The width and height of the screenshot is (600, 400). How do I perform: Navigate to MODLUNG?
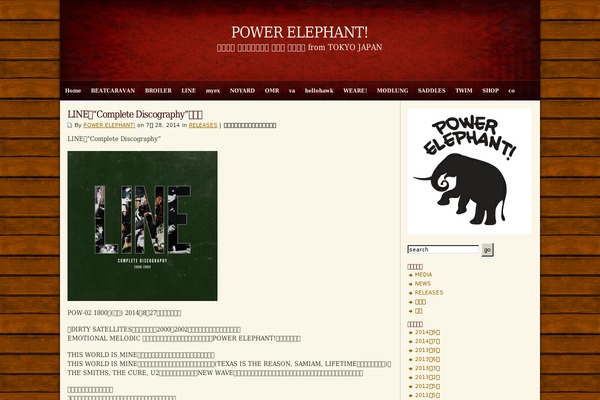pos(392,91)
